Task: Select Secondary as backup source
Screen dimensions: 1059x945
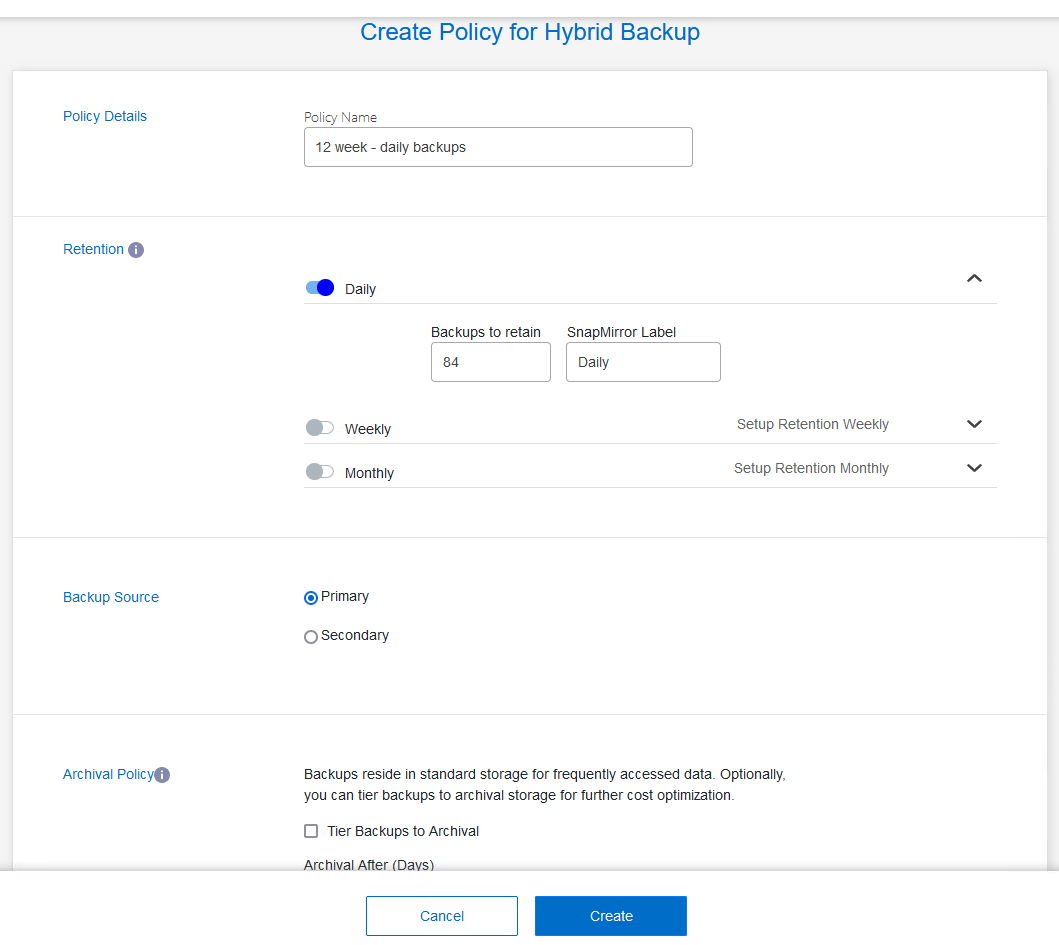Action: click(311, 637)
